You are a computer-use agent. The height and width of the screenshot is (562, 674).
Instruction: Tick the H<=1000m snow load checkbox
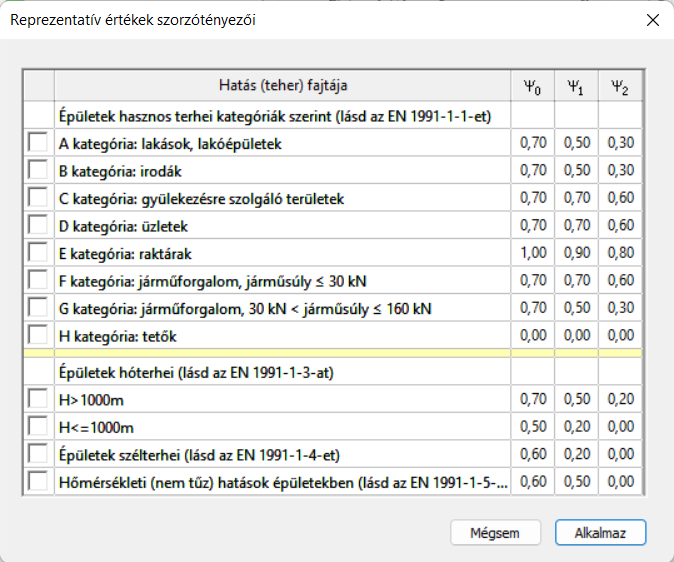click(38, 426)
